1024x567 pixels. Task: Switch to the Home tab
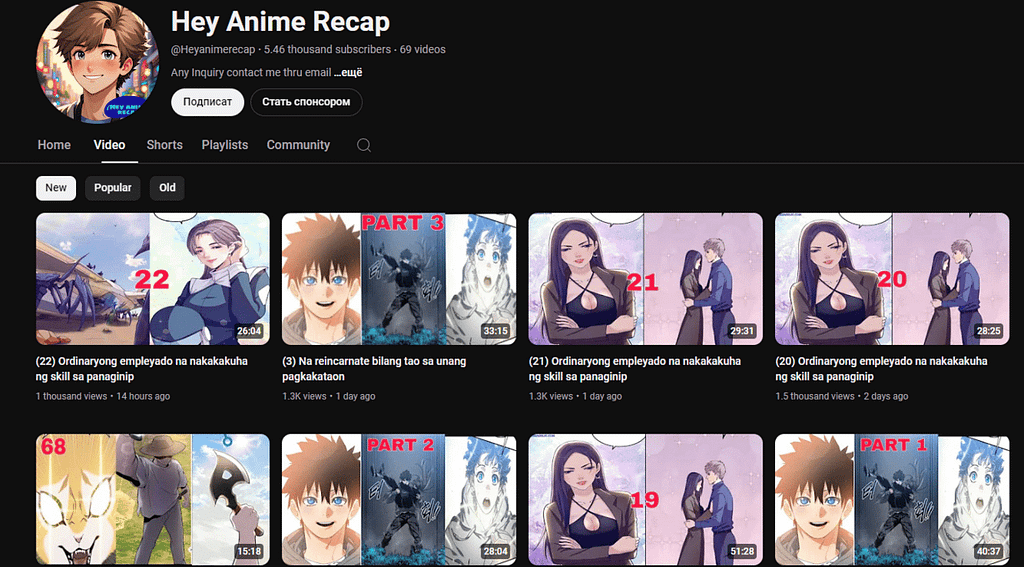pyautogui.click(x=54, y=145)
